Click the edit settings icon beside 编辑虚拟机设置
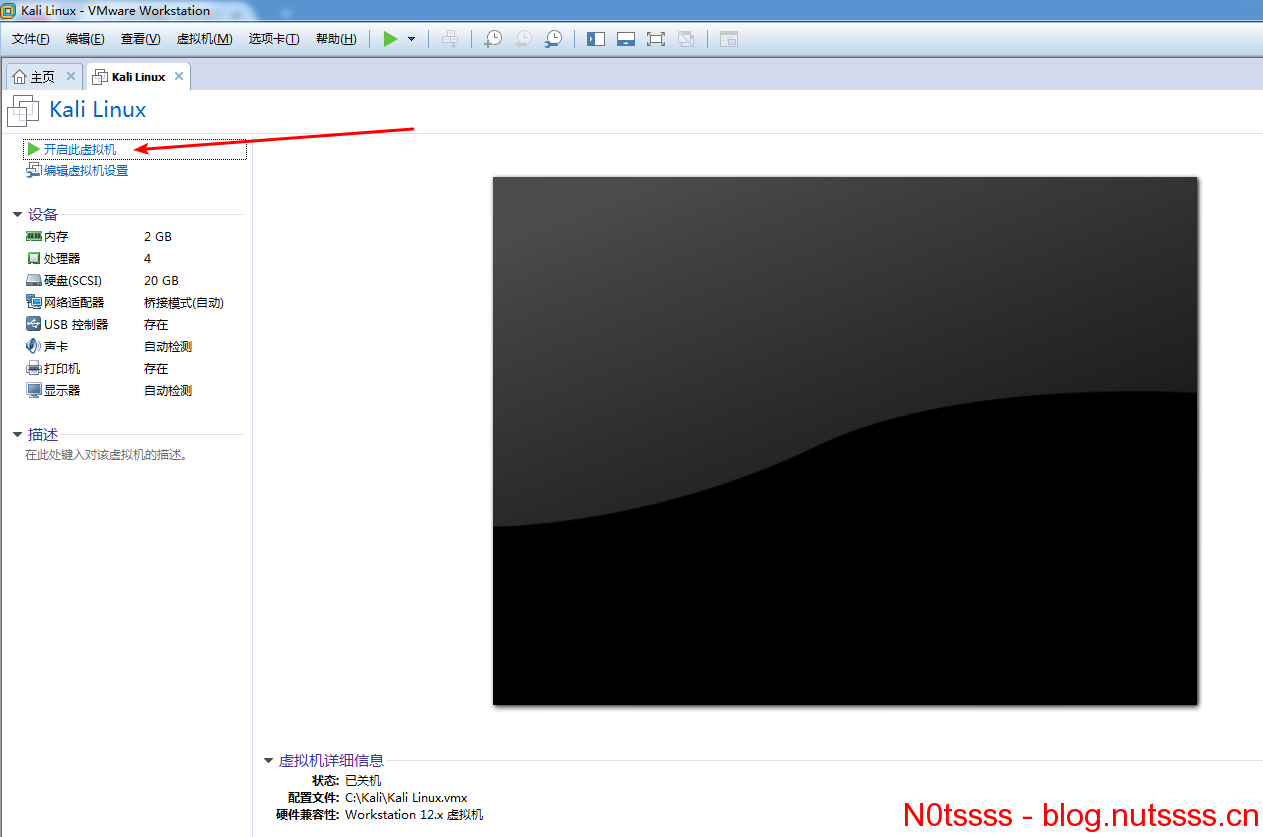 coord(33,171)
